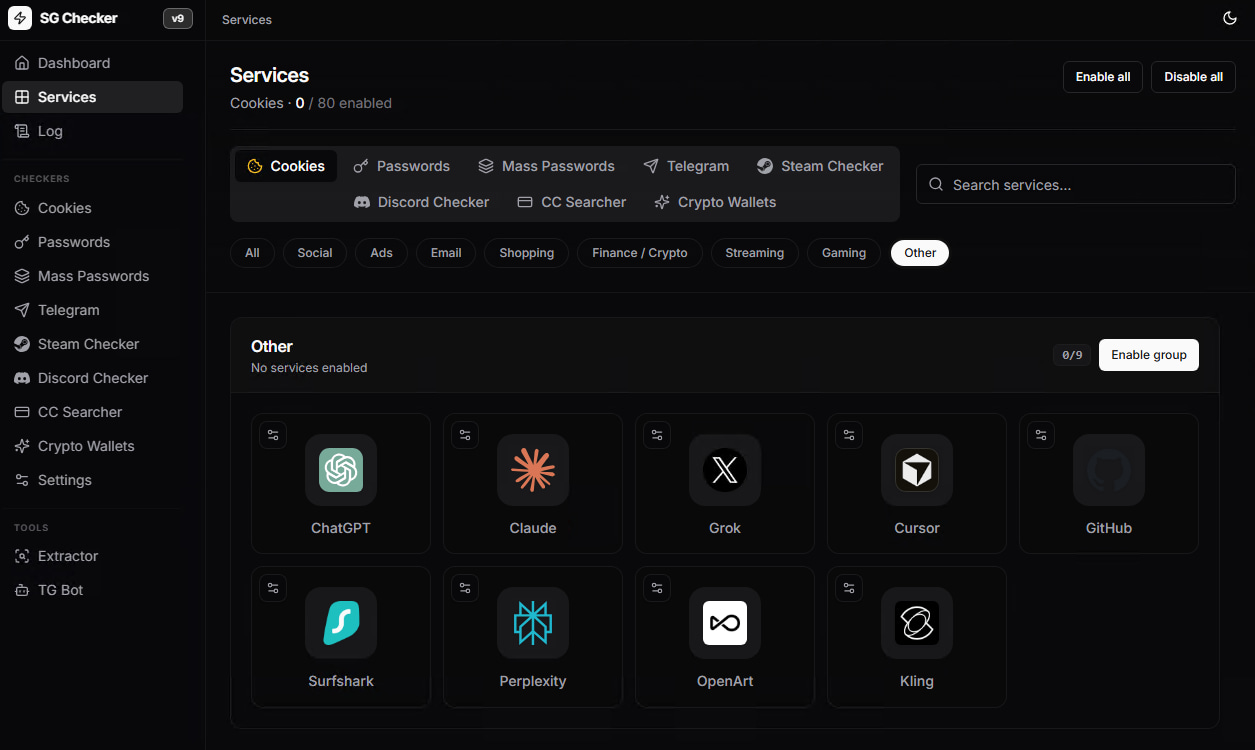1255x750 pixels.
Task: Click the v9 version badge
Action: 178,18
